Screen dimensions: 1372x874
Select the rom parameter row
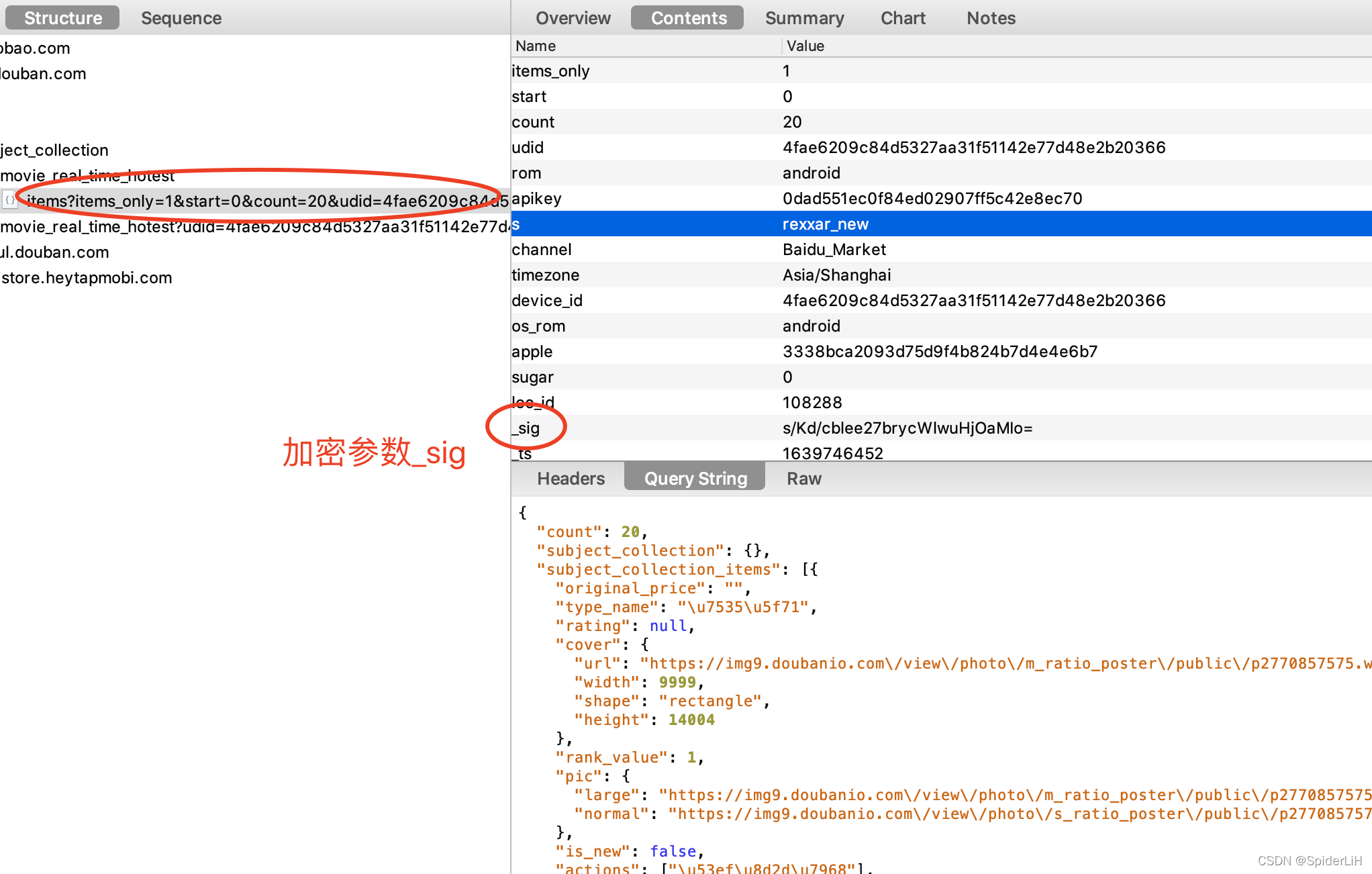(x=941, y=173)
